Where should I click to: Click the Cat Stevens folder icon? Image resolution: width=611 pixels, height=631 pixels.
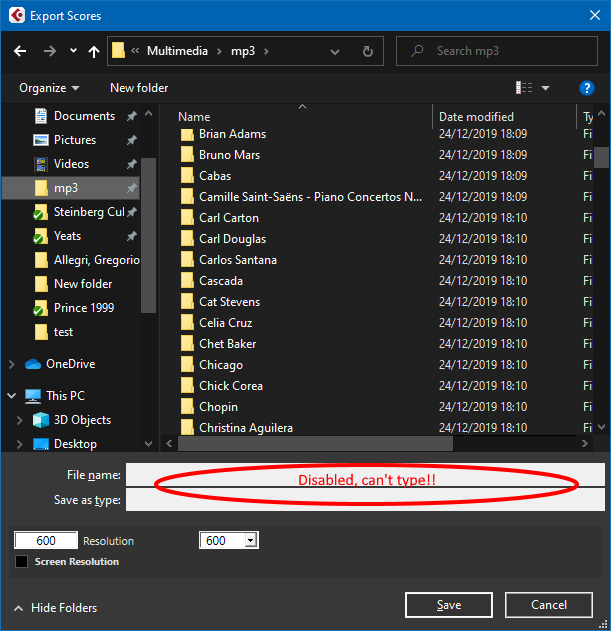click(x=187, y=302)
